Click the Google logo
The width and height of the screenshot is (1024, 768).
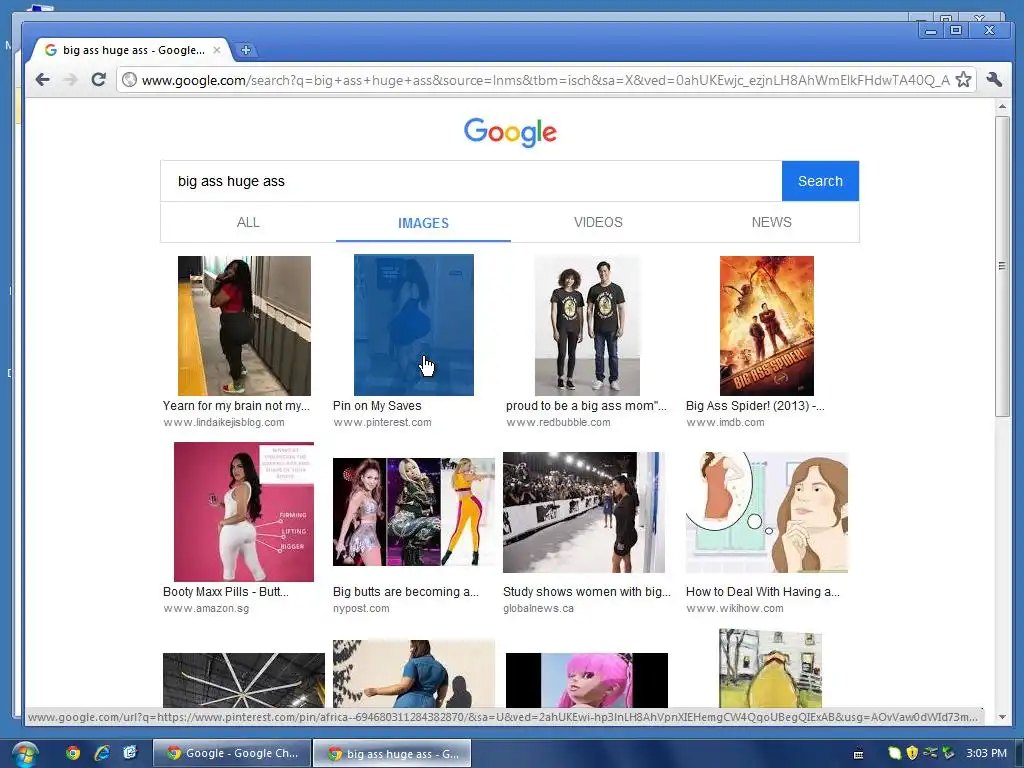click(510, 132)
